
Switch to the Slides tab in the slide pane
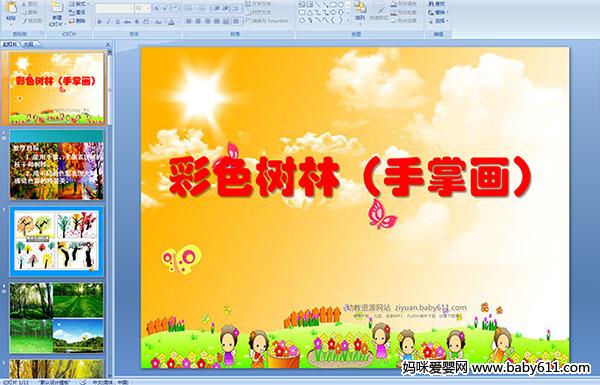click(10, 44)
